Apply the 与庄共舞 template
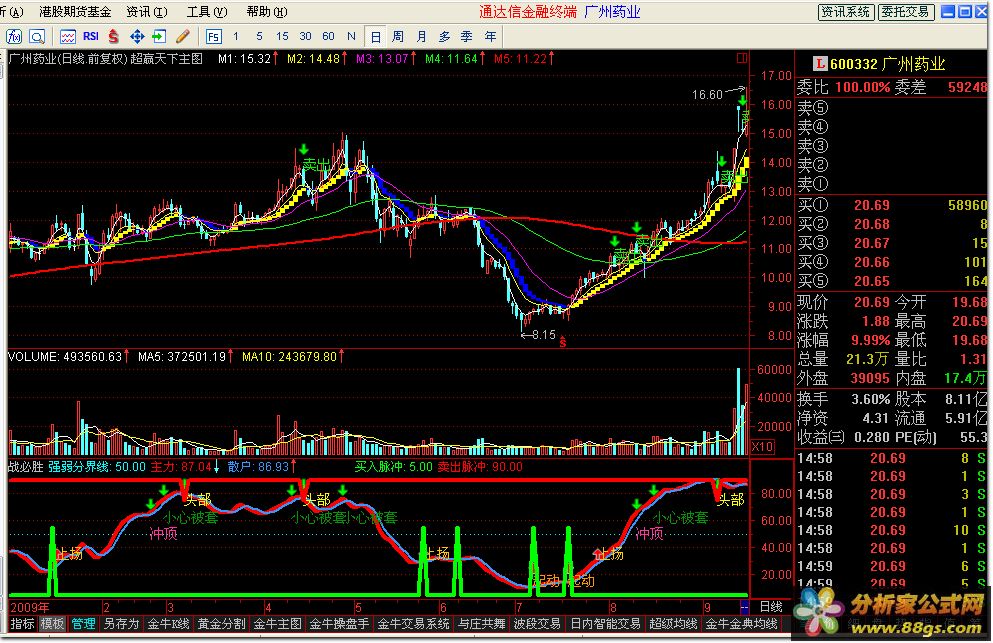 click(481, 624)
